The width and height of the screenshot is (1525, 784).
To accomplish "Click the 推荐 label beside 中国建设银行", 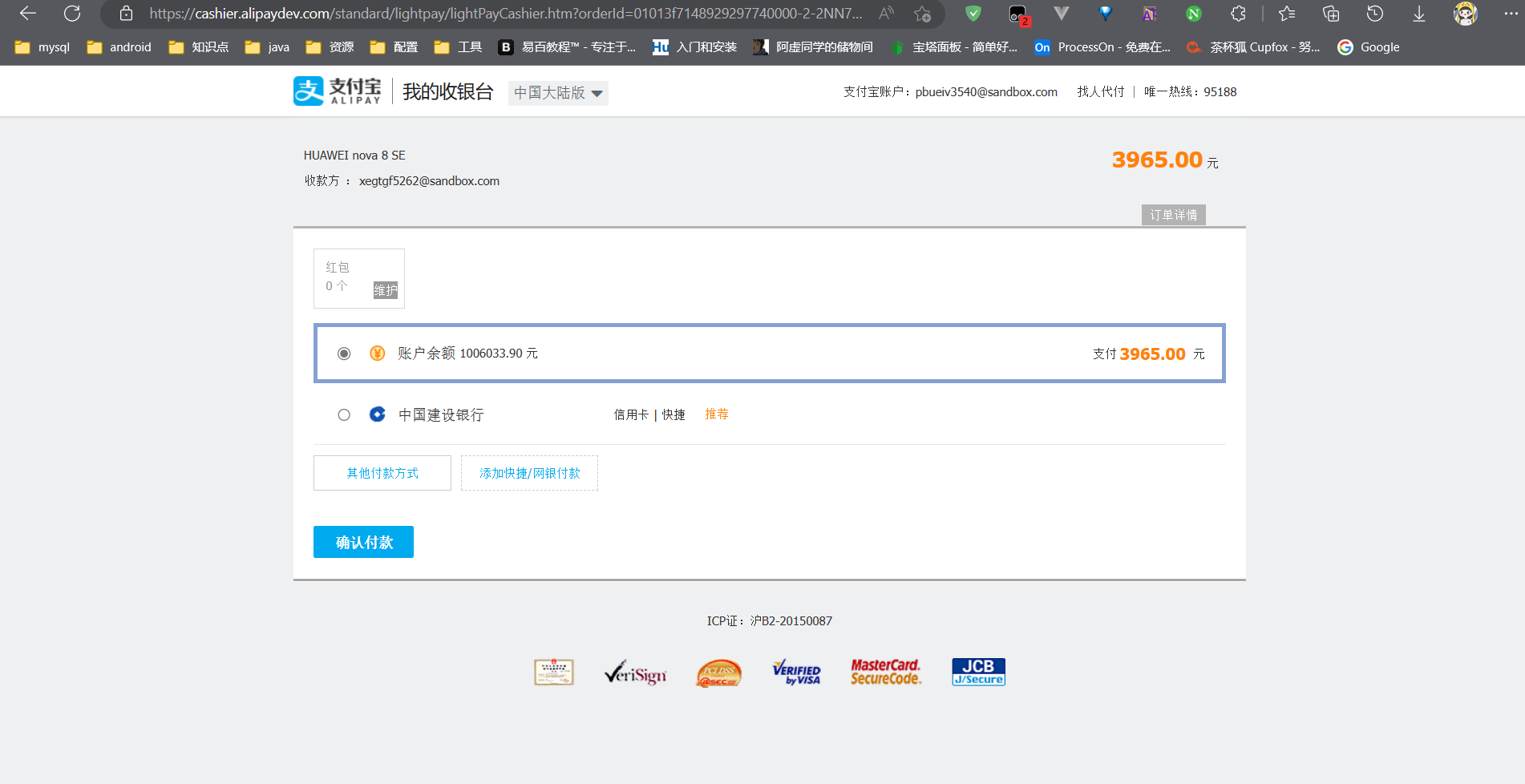I will (x=717, y=414).
